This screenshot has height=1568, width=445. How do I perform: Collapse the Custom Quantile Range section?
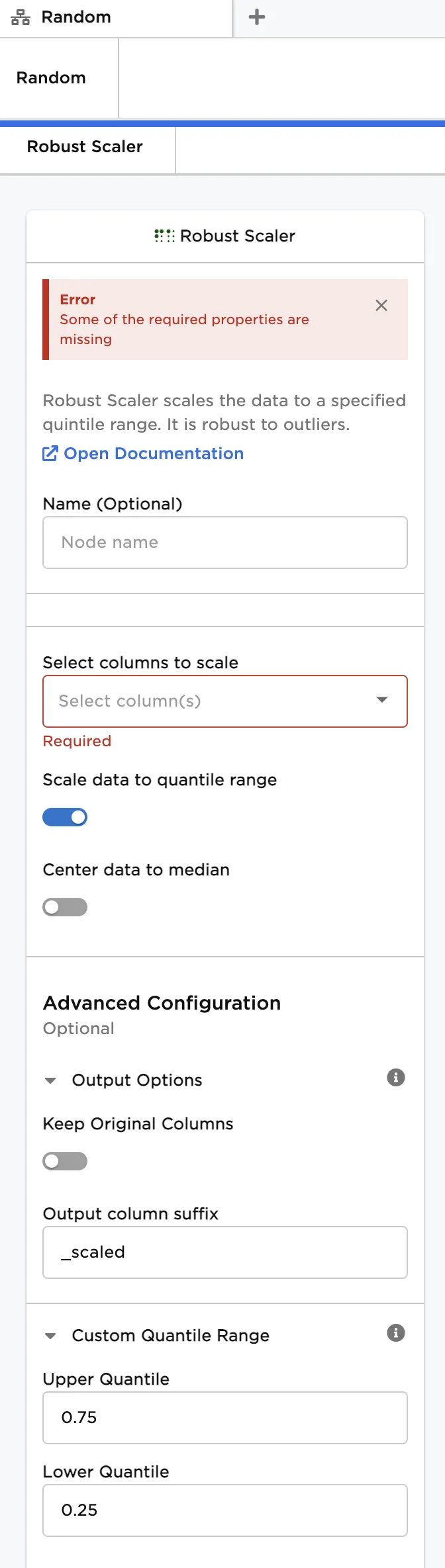tap(50, 1336)
